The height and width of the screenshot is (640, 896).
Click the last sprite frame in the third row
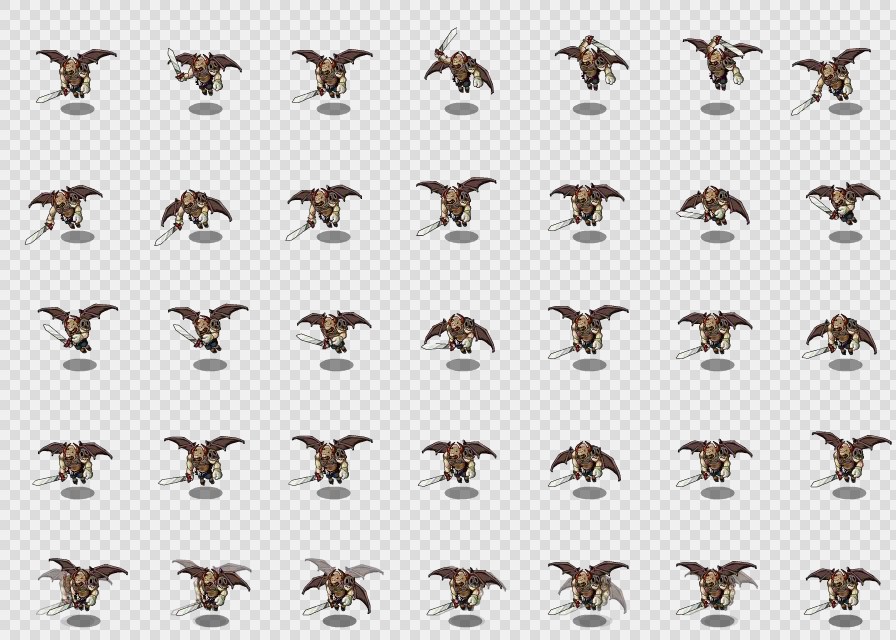tap(842, 334)
